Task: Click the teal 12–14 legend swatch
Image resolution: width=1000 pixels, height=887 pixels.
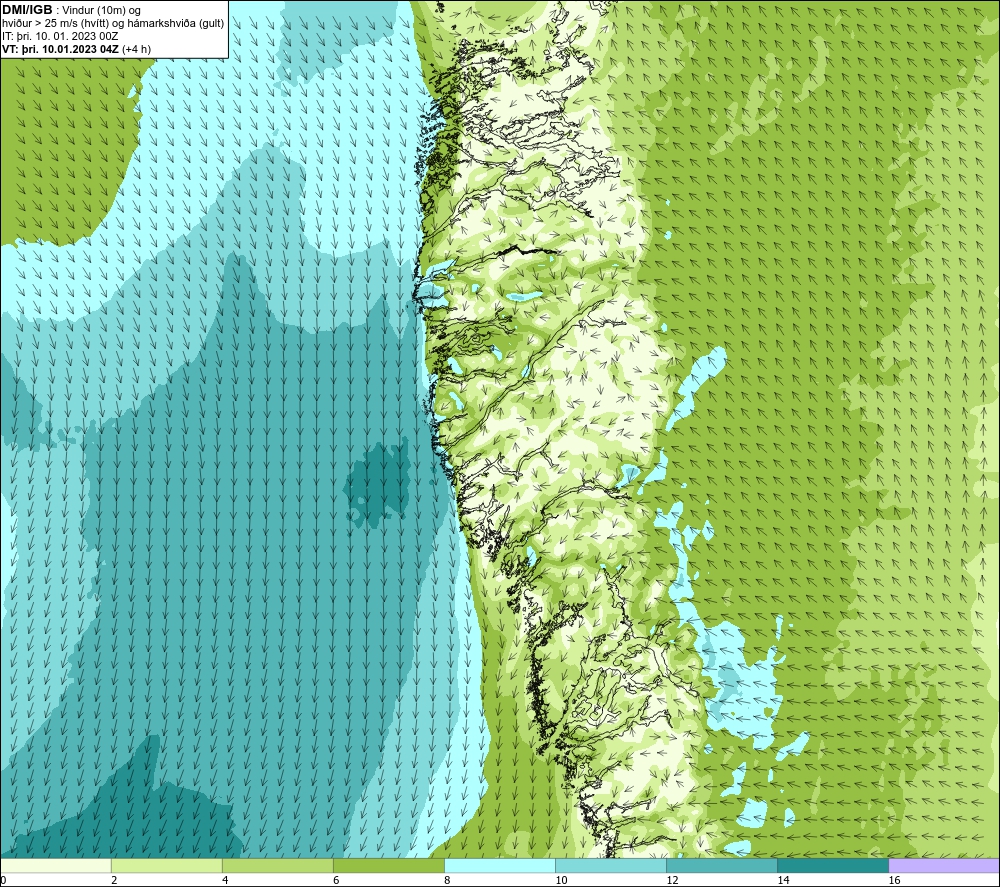Action: point(721,865)
